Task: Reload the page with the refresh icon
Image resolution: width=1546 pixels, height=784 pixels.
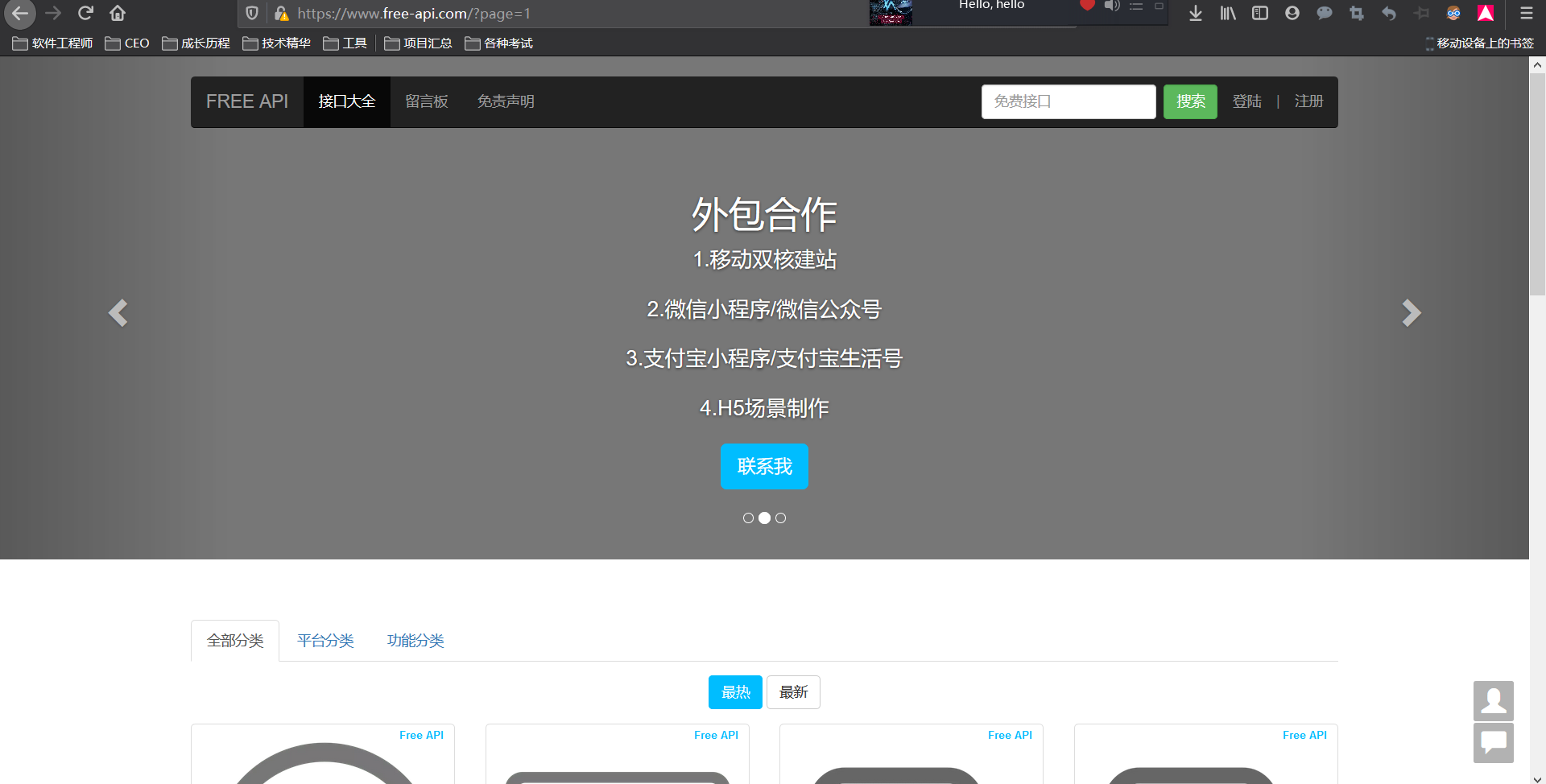Action: tap(85, 13)
